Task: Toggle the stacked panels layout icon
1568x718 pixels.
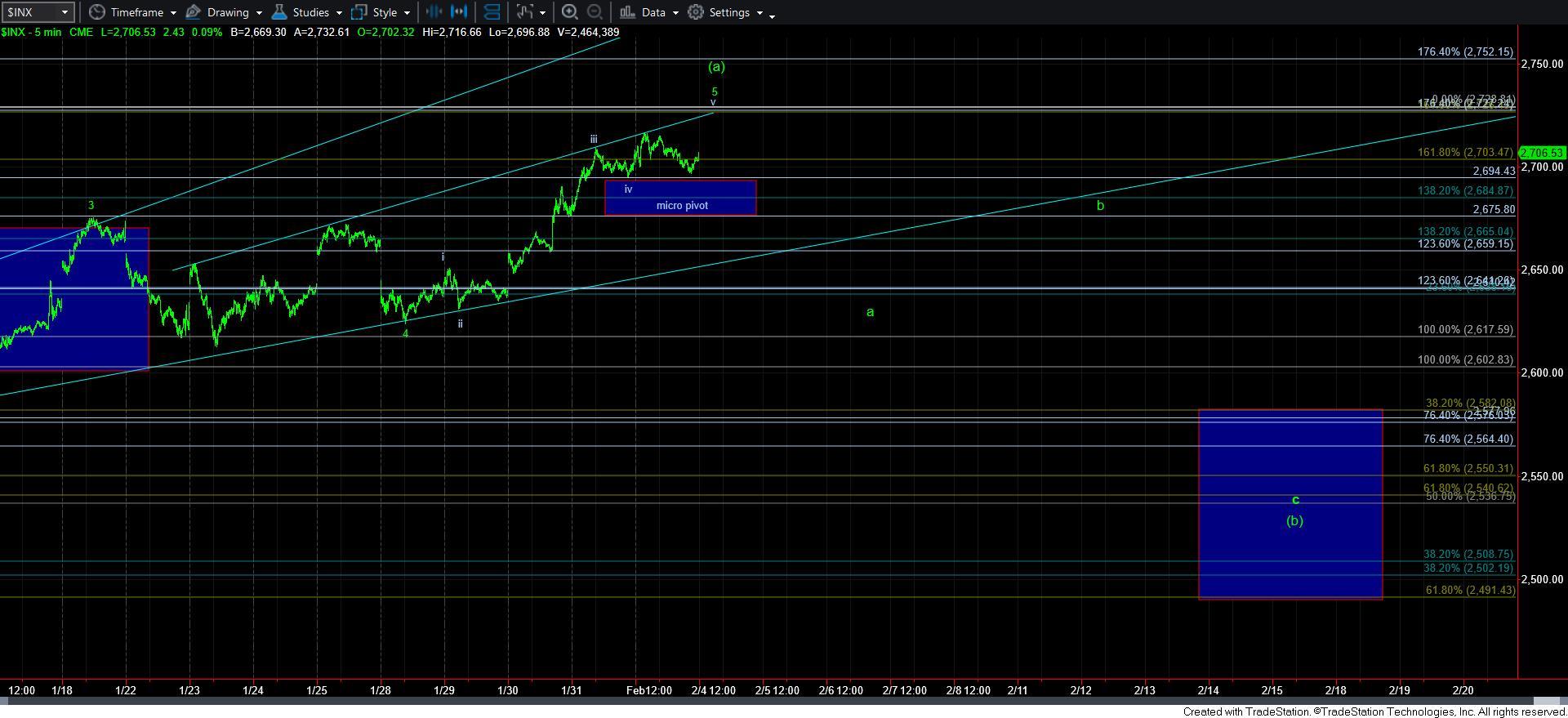Action: (492, 12)
